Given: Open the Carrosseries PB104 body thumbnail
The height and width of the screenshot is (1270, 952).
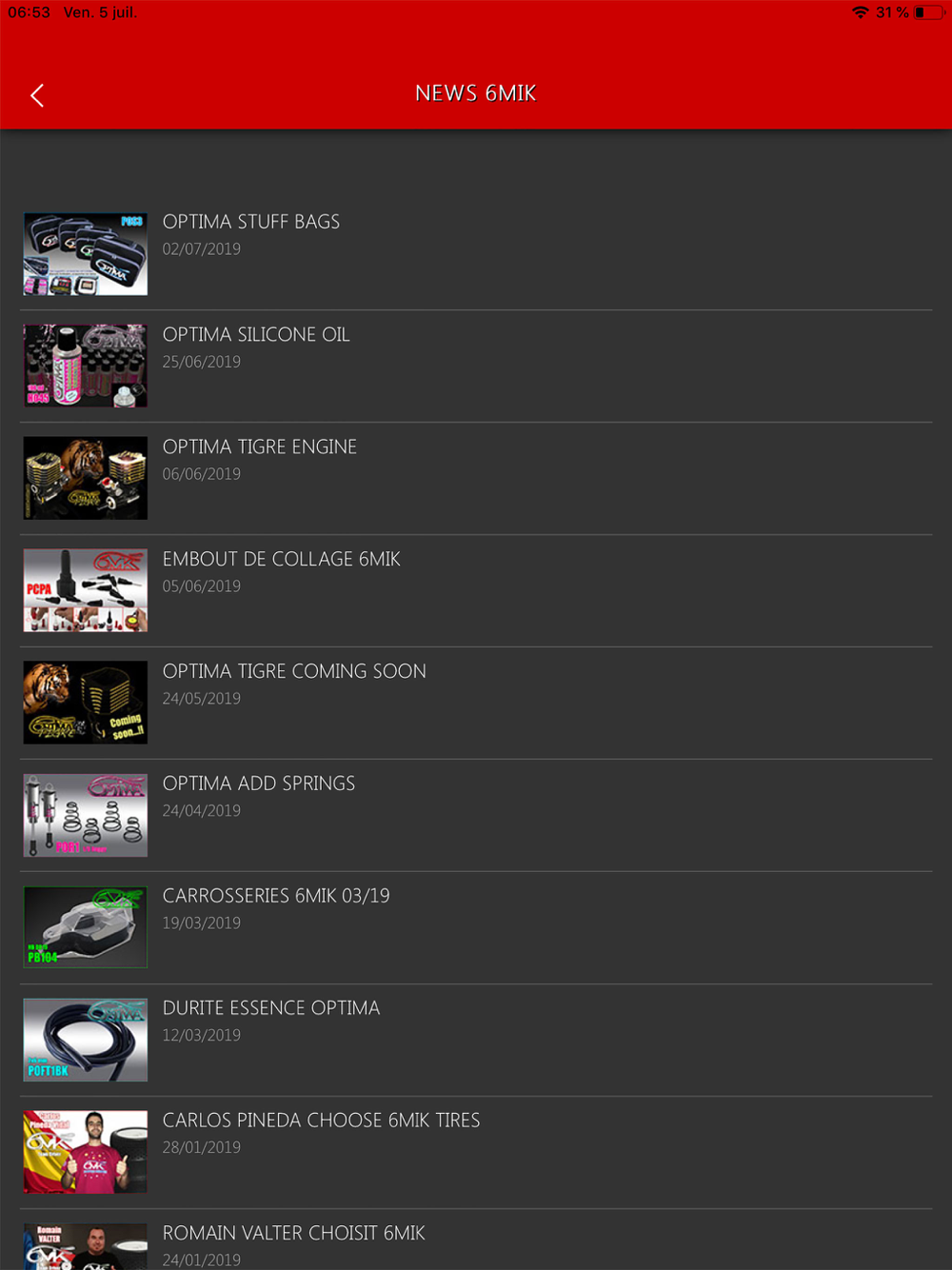Looking at the screenshot, I should point(86,927).
